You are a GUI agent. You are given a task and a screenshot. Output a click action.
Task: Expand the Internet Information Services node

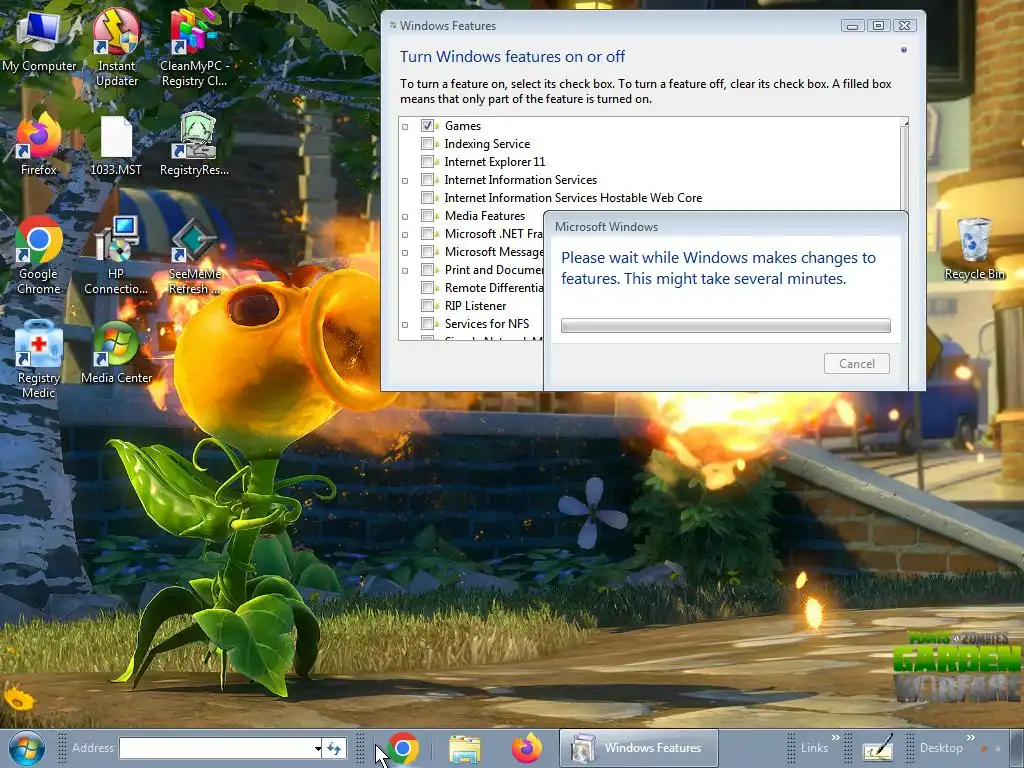point(405,181)
